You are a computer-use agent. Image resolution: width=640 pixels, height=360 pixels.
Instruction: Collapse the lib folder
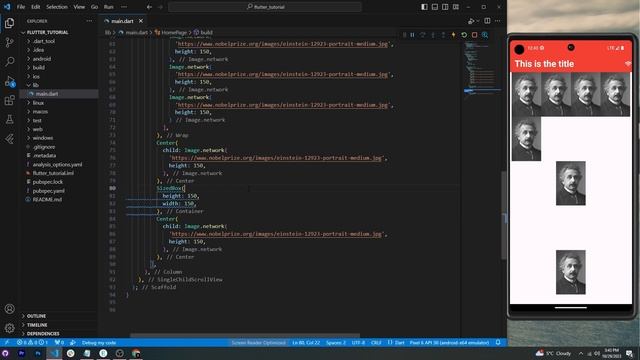click(36, 85)
